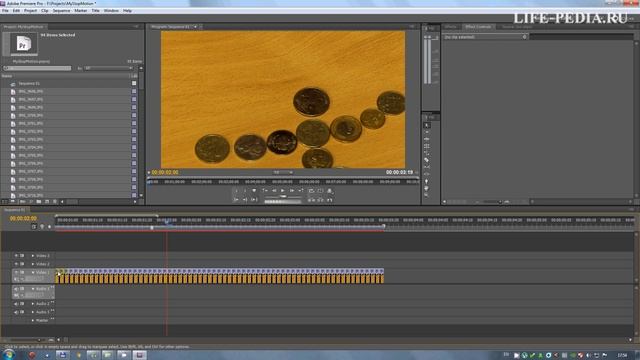Click the Lift button in Program monitor

311,200
